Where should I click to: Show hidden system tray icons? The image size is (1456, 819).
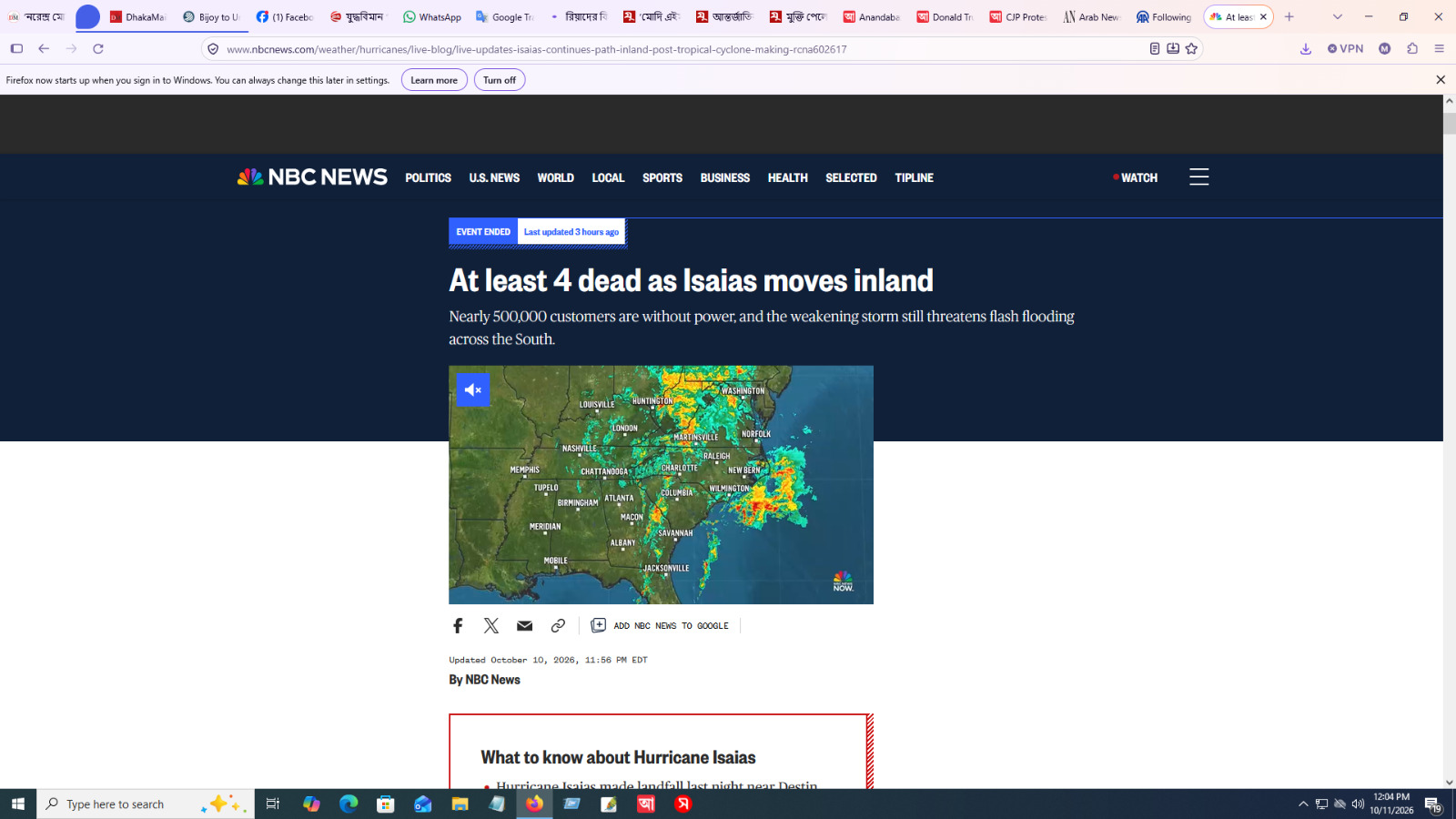(x=1303, y=804)
